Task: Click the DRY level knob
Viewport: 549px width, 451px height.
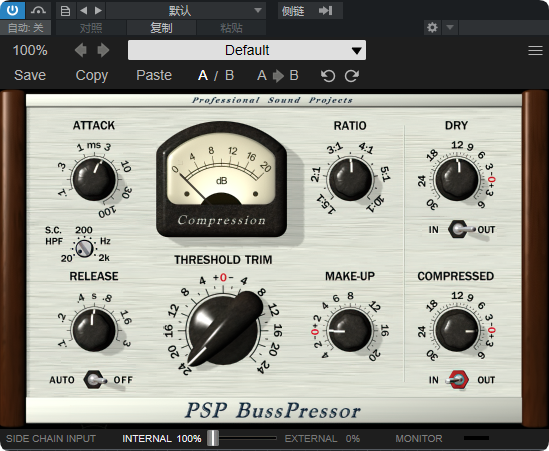Action: [457, 179]
